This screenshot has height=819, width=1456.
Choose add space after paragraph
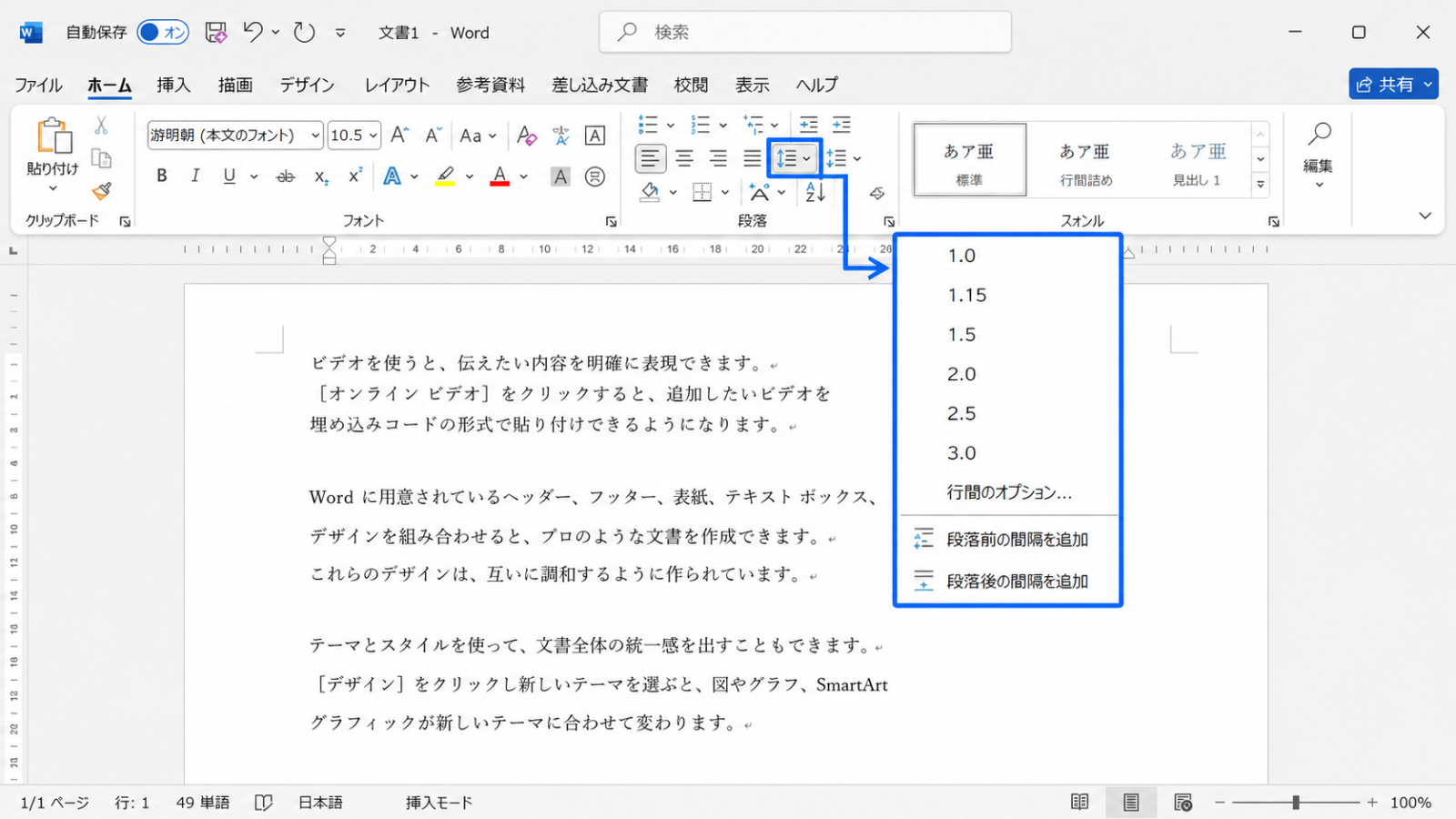tap(1008, 581)
